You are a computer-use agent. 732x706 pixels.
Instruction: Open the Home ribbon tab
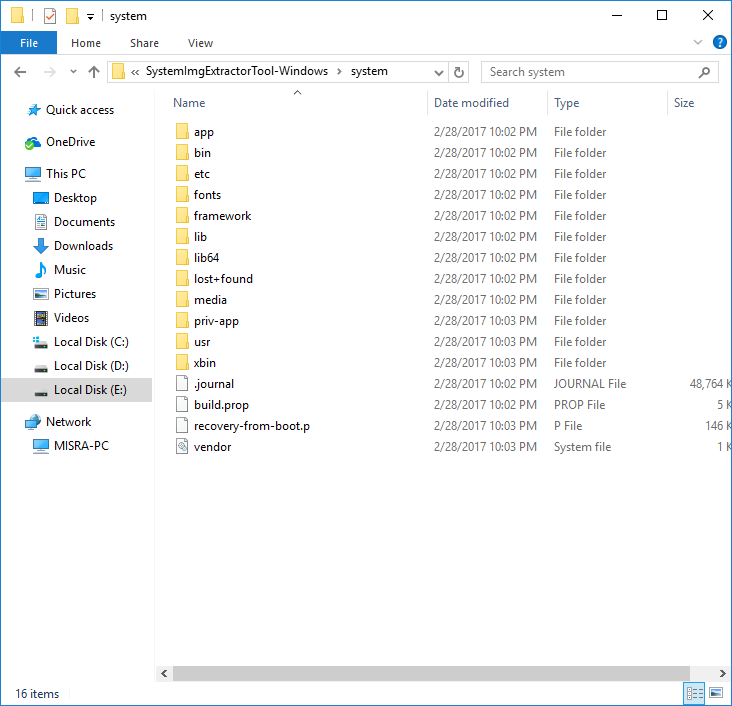[86, 43]
